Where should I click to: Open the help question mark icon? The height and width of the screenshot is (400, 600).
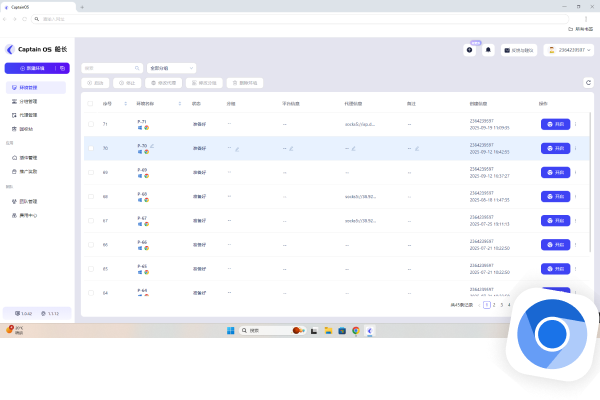(x=469, y=49)
